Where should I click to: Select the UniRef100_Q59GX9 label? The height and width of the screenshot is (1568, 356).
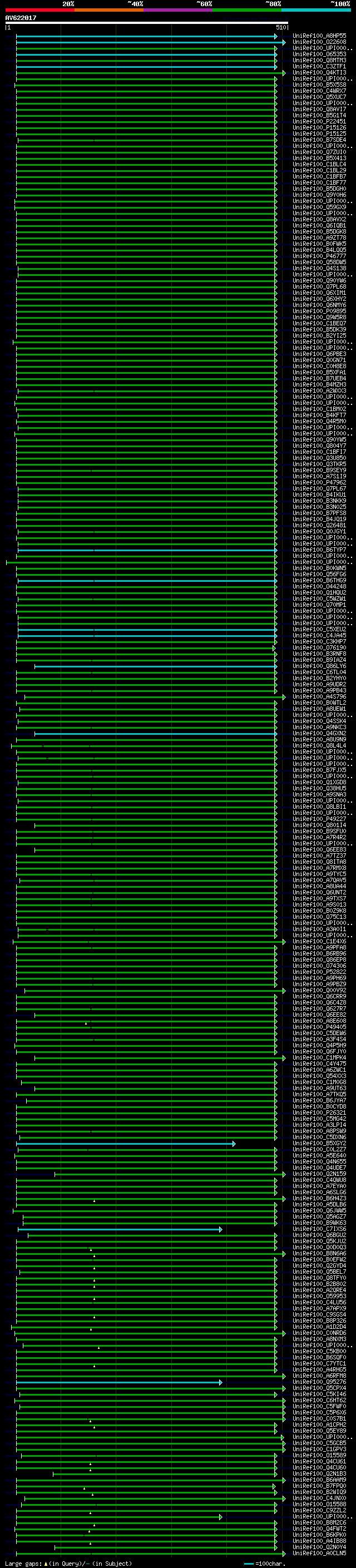pyautogui.click(x=319, y=207)
